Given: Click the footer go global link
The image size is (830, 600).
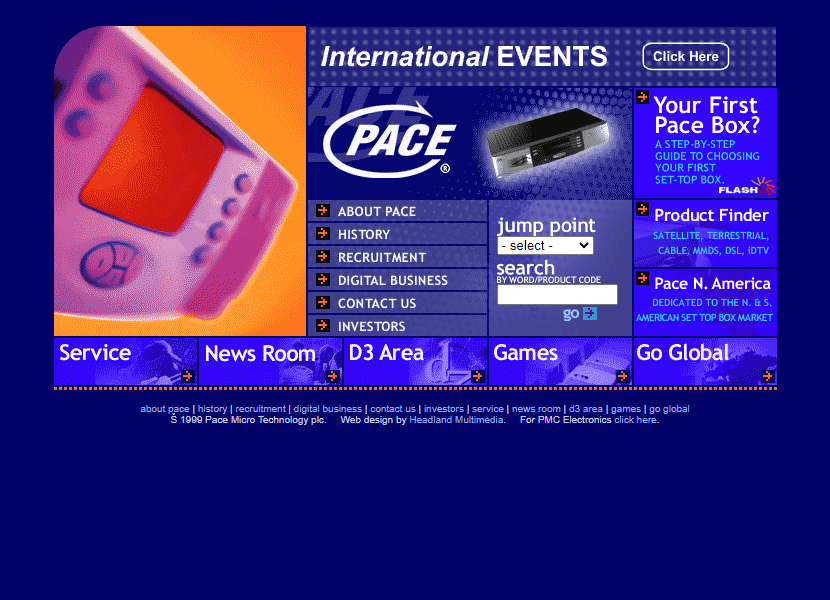Looking at the screenshot, I should pos(669,409).
